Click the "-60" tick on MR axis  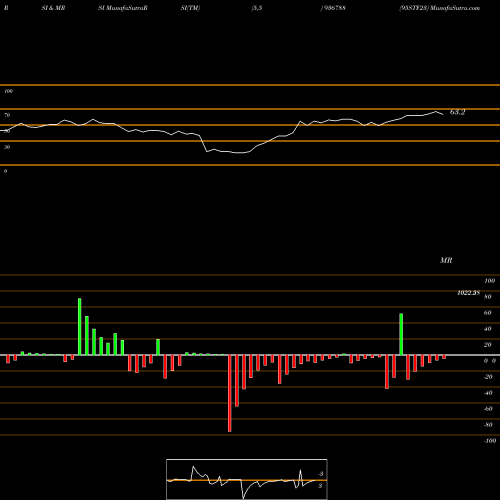(488, 409)
